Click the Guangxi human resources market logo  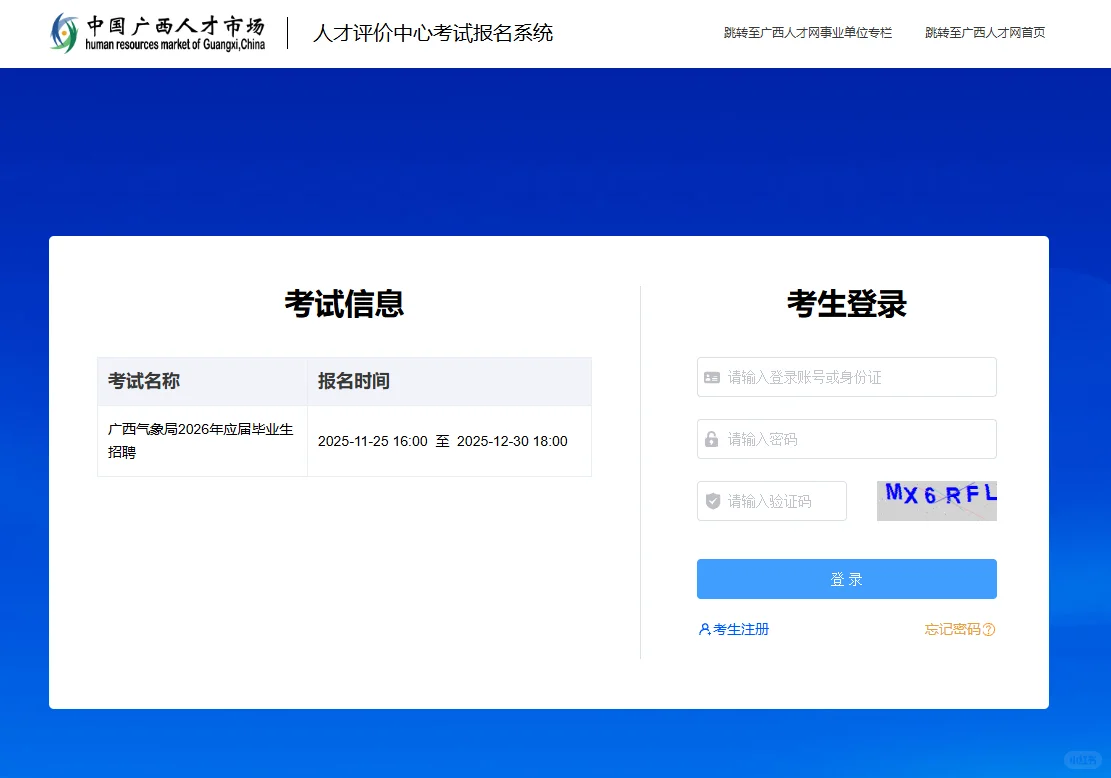[x=155, y=33]
